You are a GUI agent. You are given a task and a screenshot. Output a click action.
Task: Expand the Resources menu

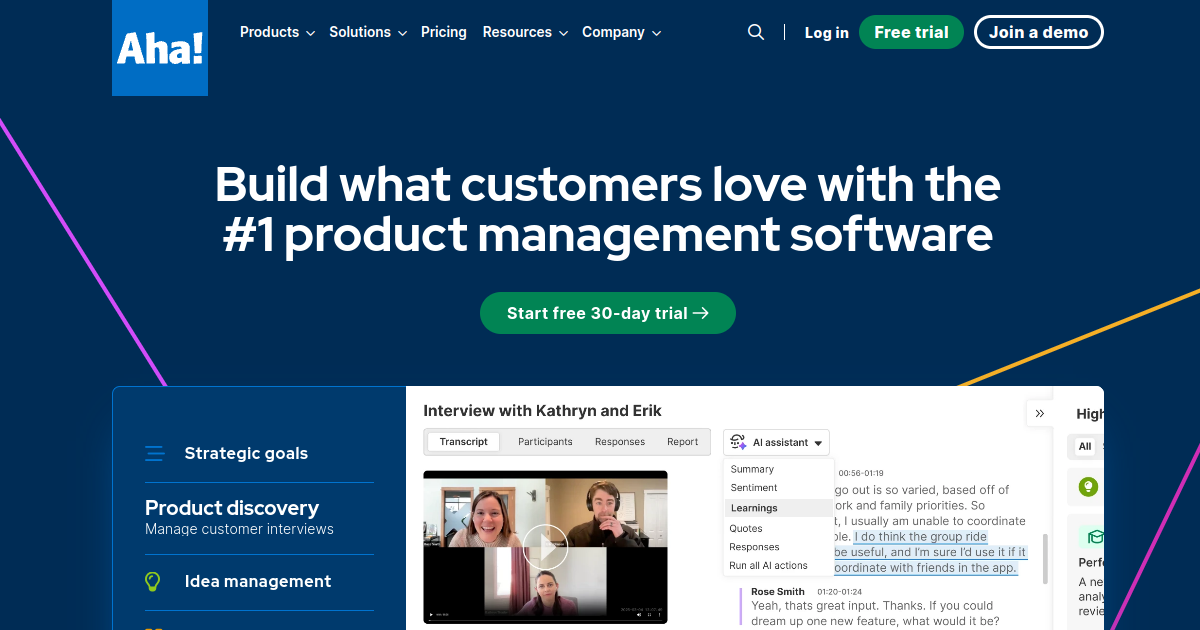coord(525,32)
